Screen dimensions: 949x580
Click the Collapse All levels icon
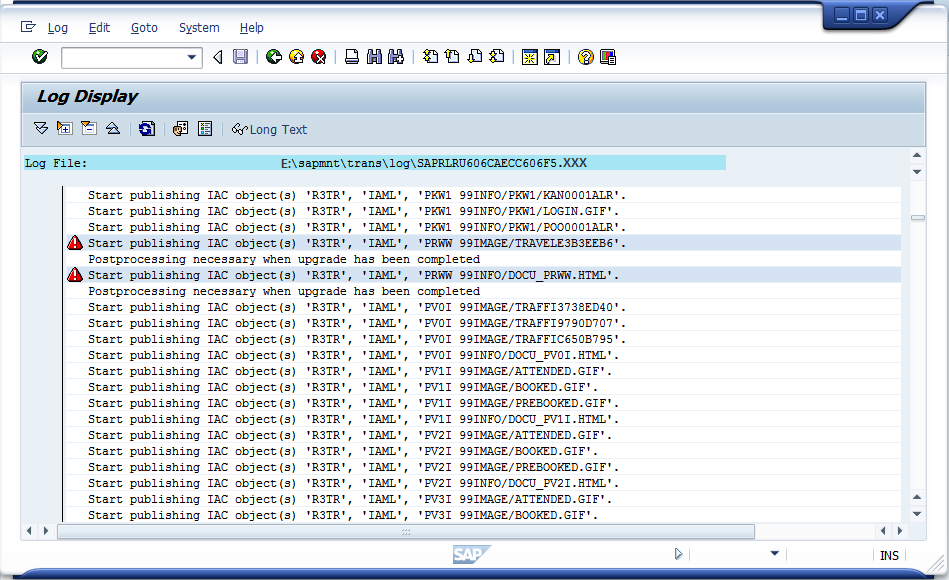click(113, 128)
